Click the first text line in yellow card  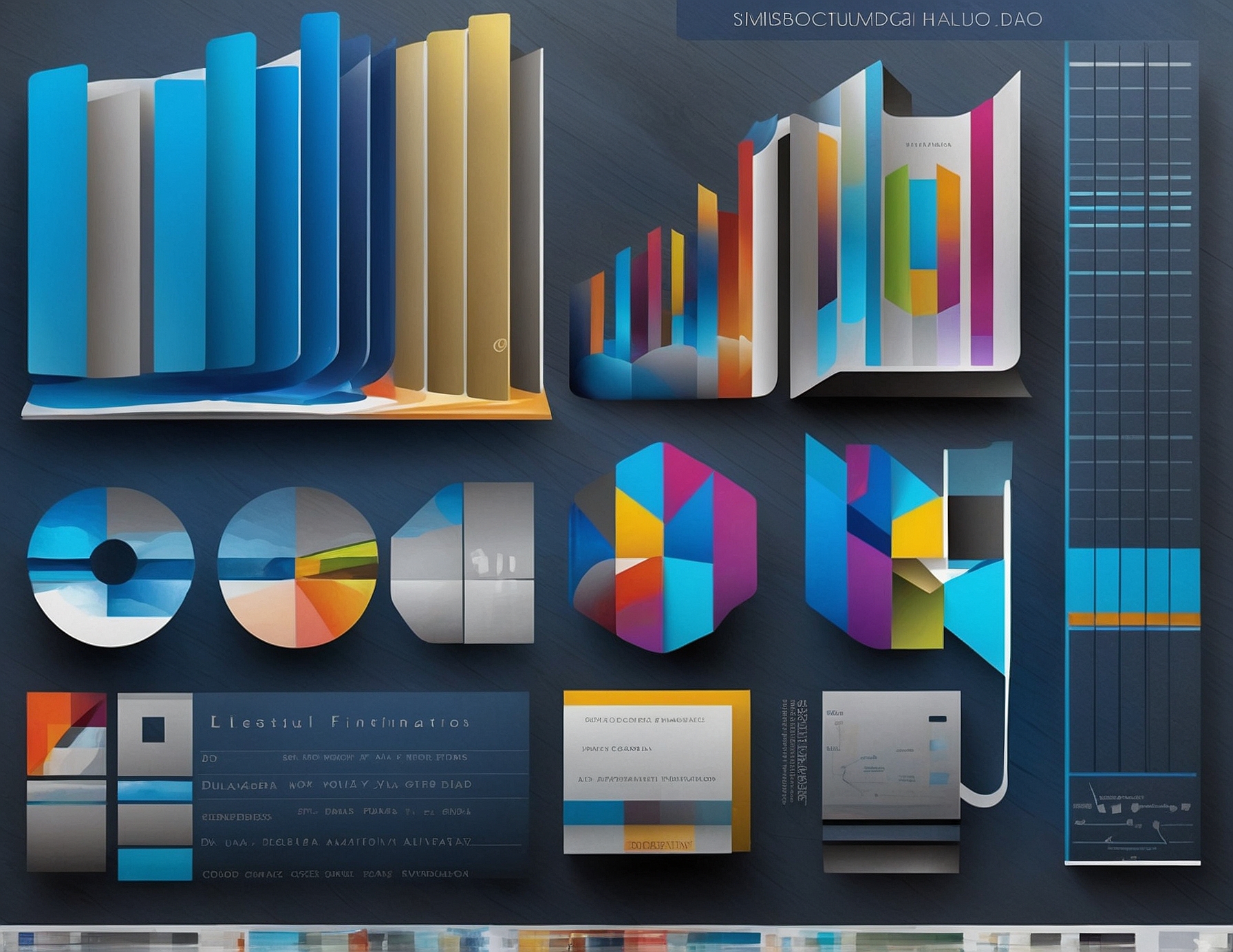pyautogui.click(x=645, y=720)
